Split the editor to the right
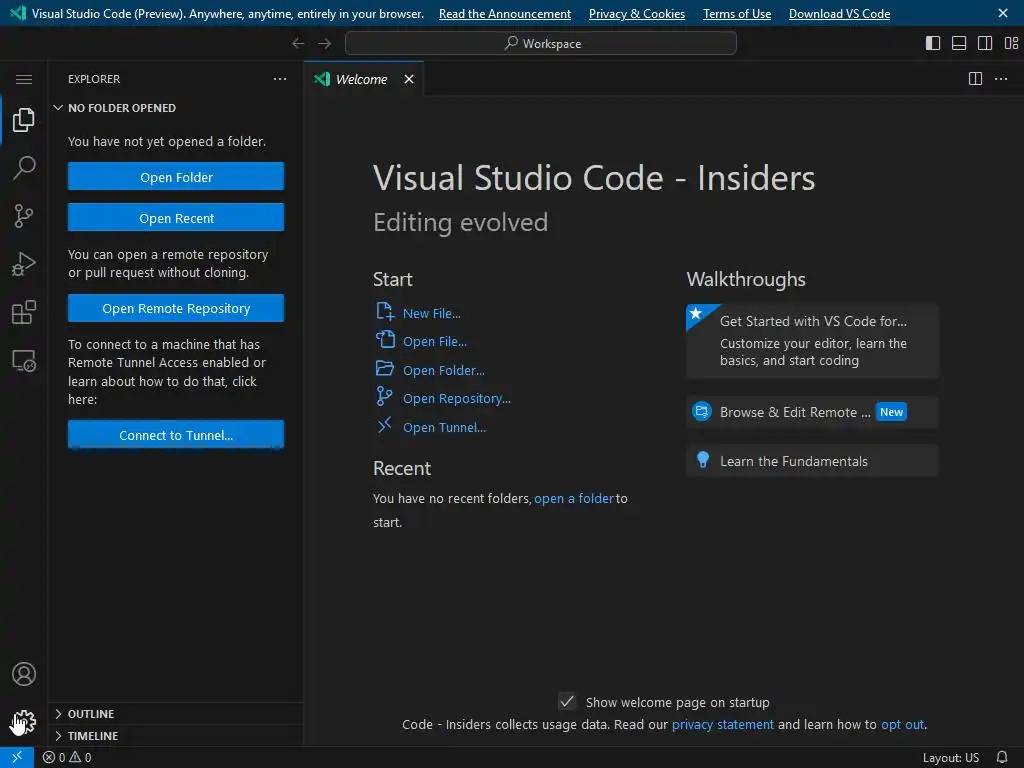Screen dimensions: 1024x768 pyautogui.click(x=975, y=79)
